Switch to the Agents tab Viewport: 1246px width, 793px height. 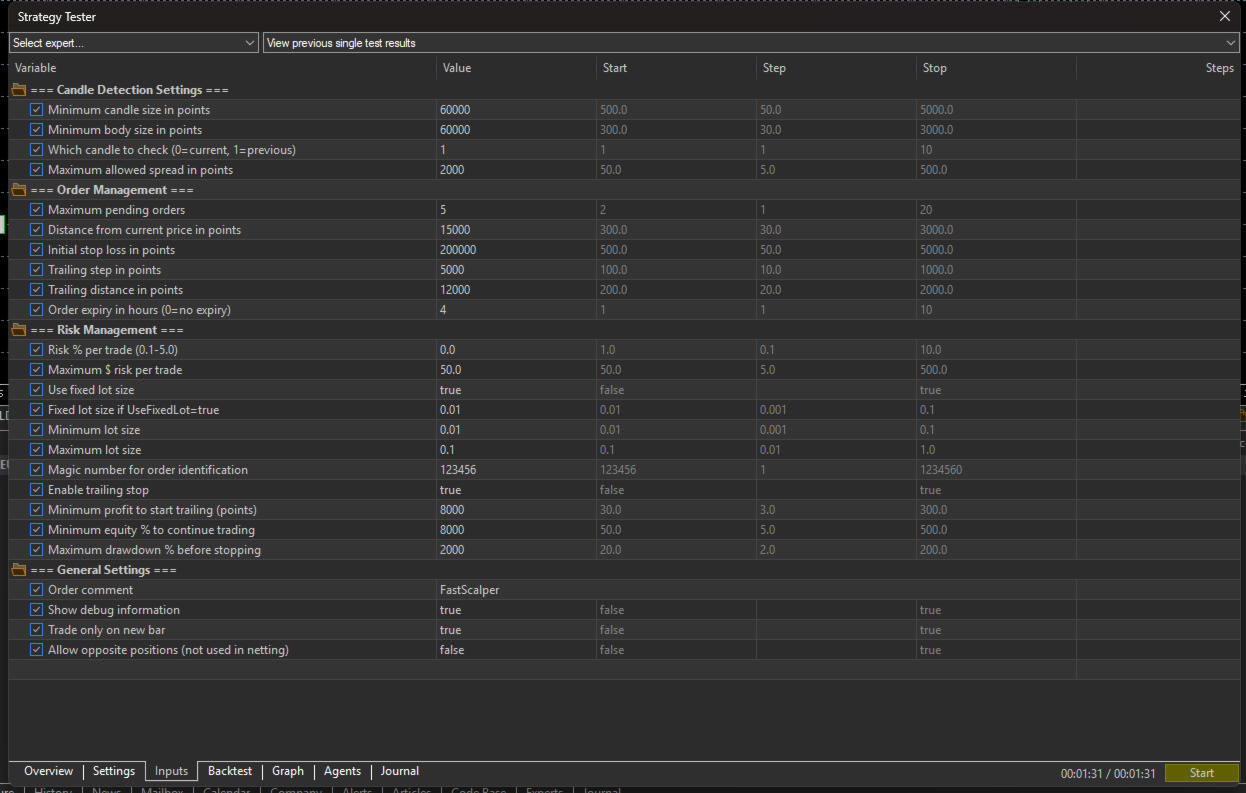point(342,771)
